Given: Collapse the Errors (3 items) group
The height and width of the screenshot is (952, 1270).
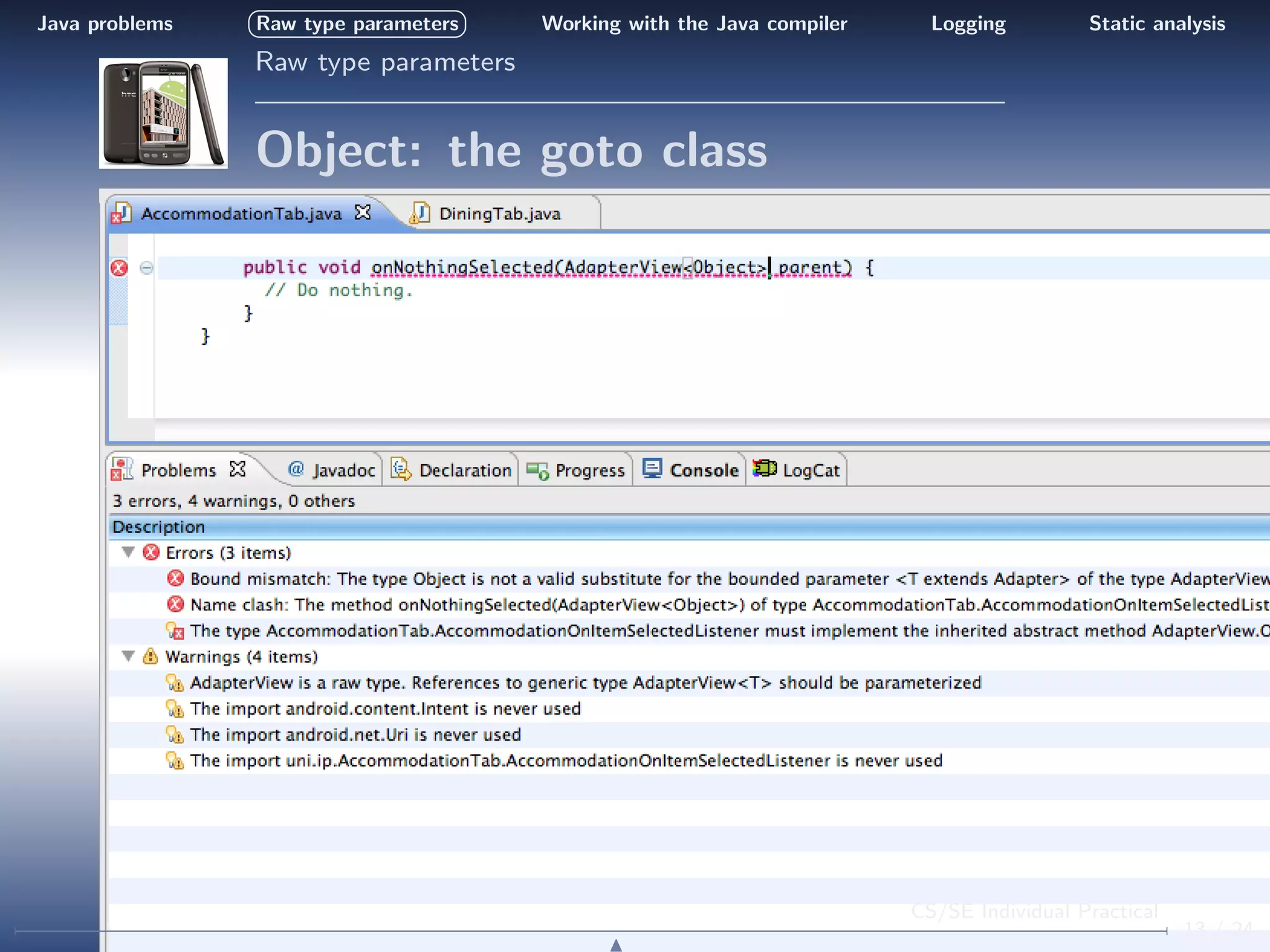Looking at the screenshot, I should coord(128,552).
